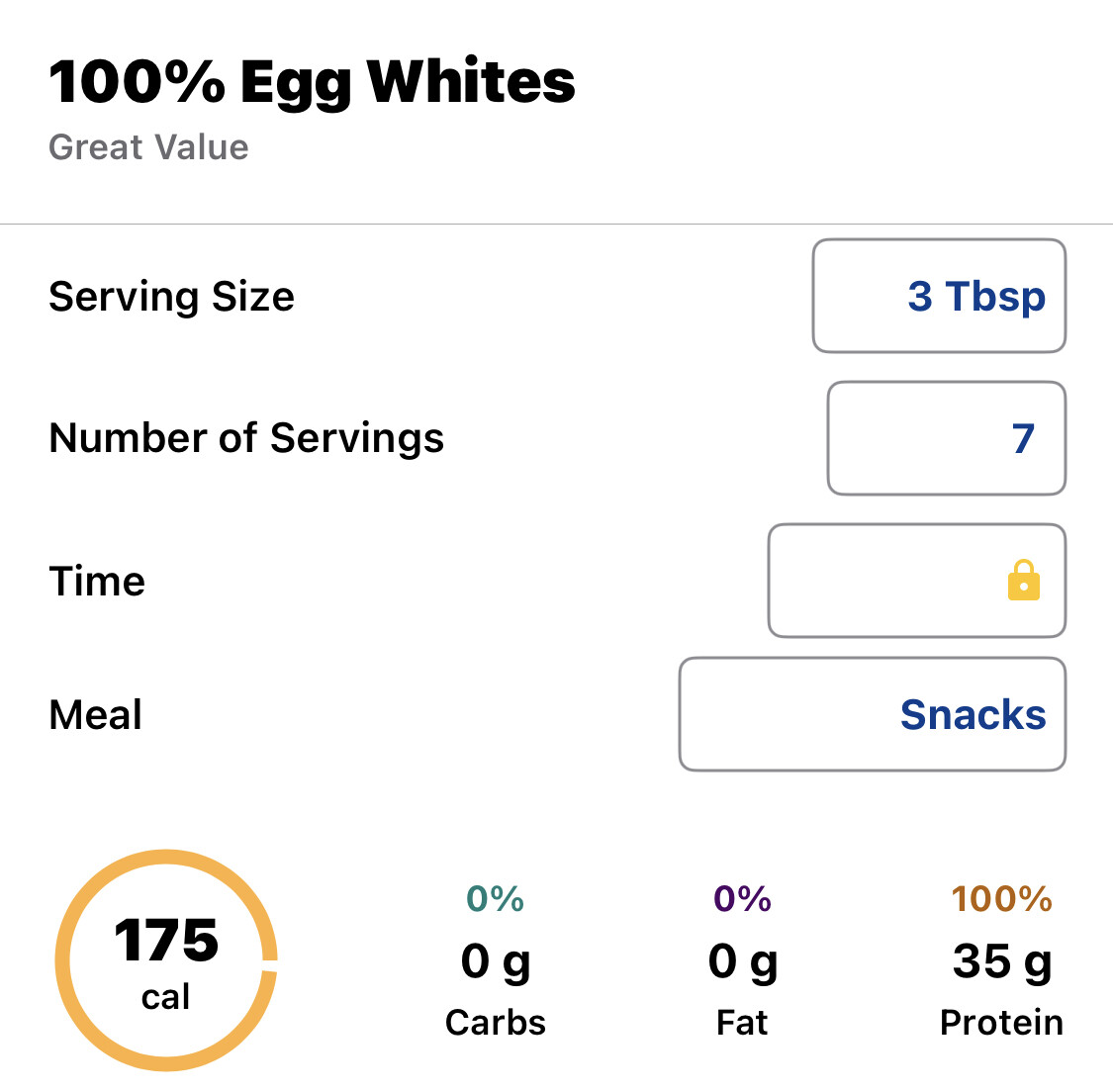Screen dimensions: 1113x1092
Task: Tap the Protein macro label
Action: pos(1001,1022)
